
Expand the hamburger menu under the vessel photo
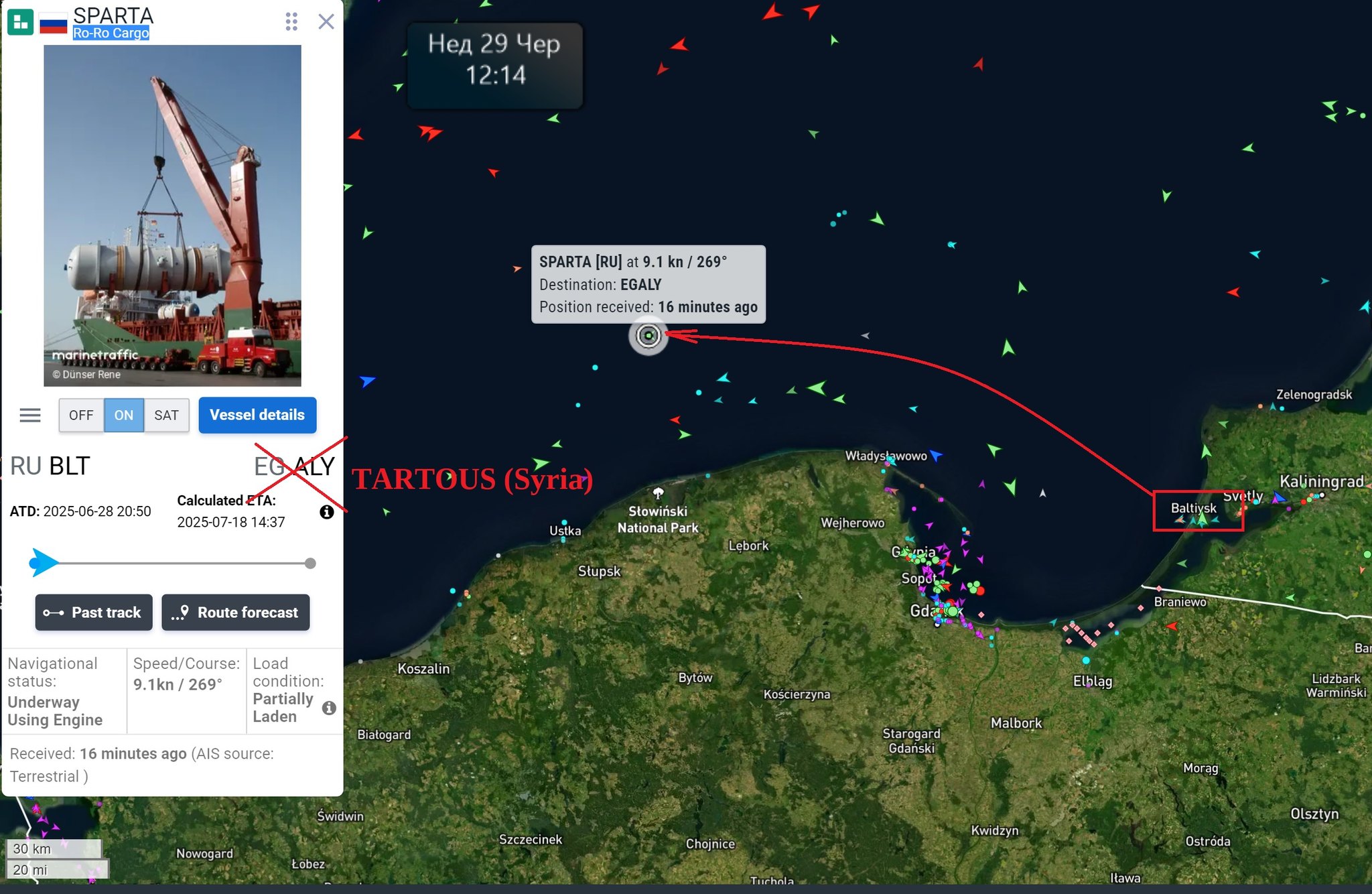click(29, 416)
